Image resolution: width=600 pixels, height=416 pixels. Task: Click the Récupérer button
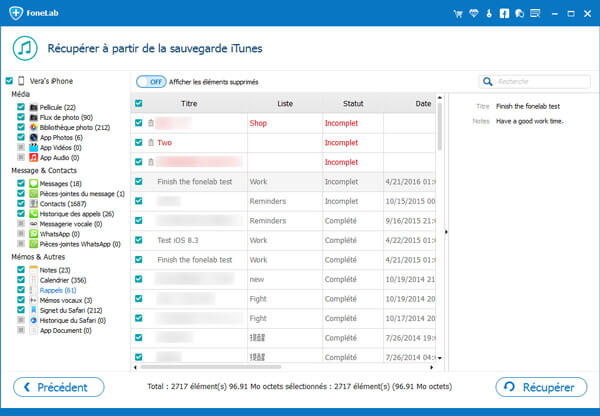point(541,387)
